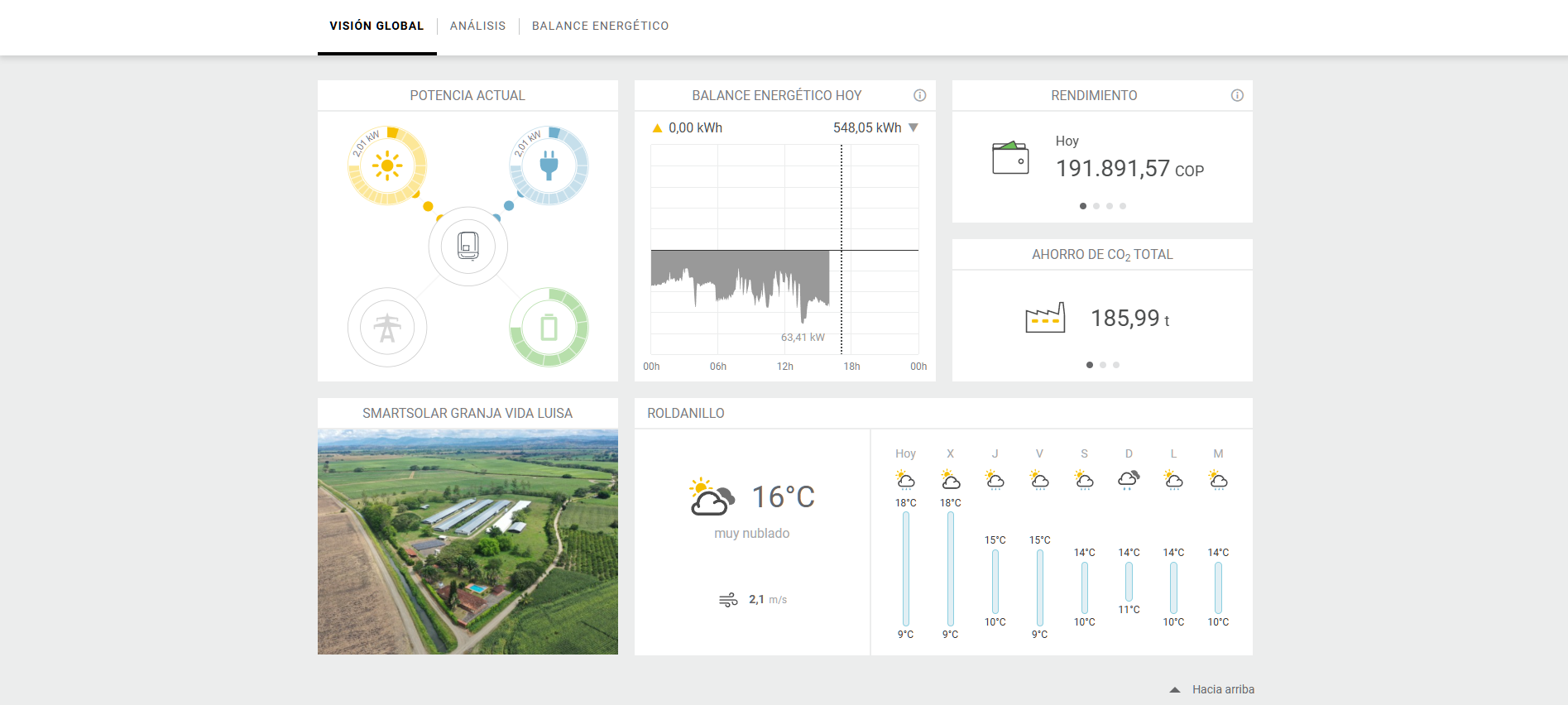Open info icon for Rendimiento panel
This screenshot has width=1568, height=705.
point(1237,95)
